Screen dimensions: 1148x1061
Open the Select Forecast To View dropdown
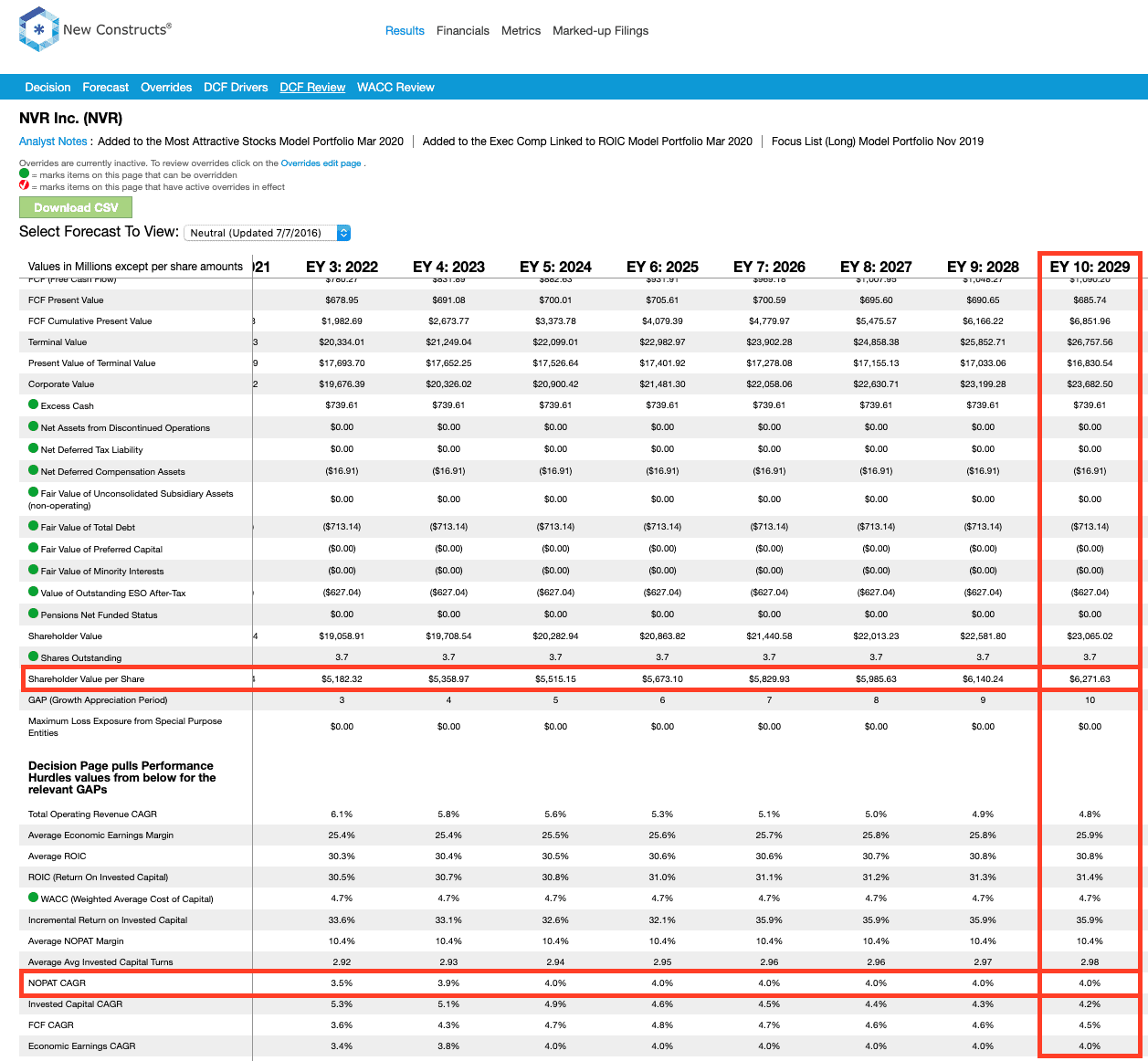[268, 233]
